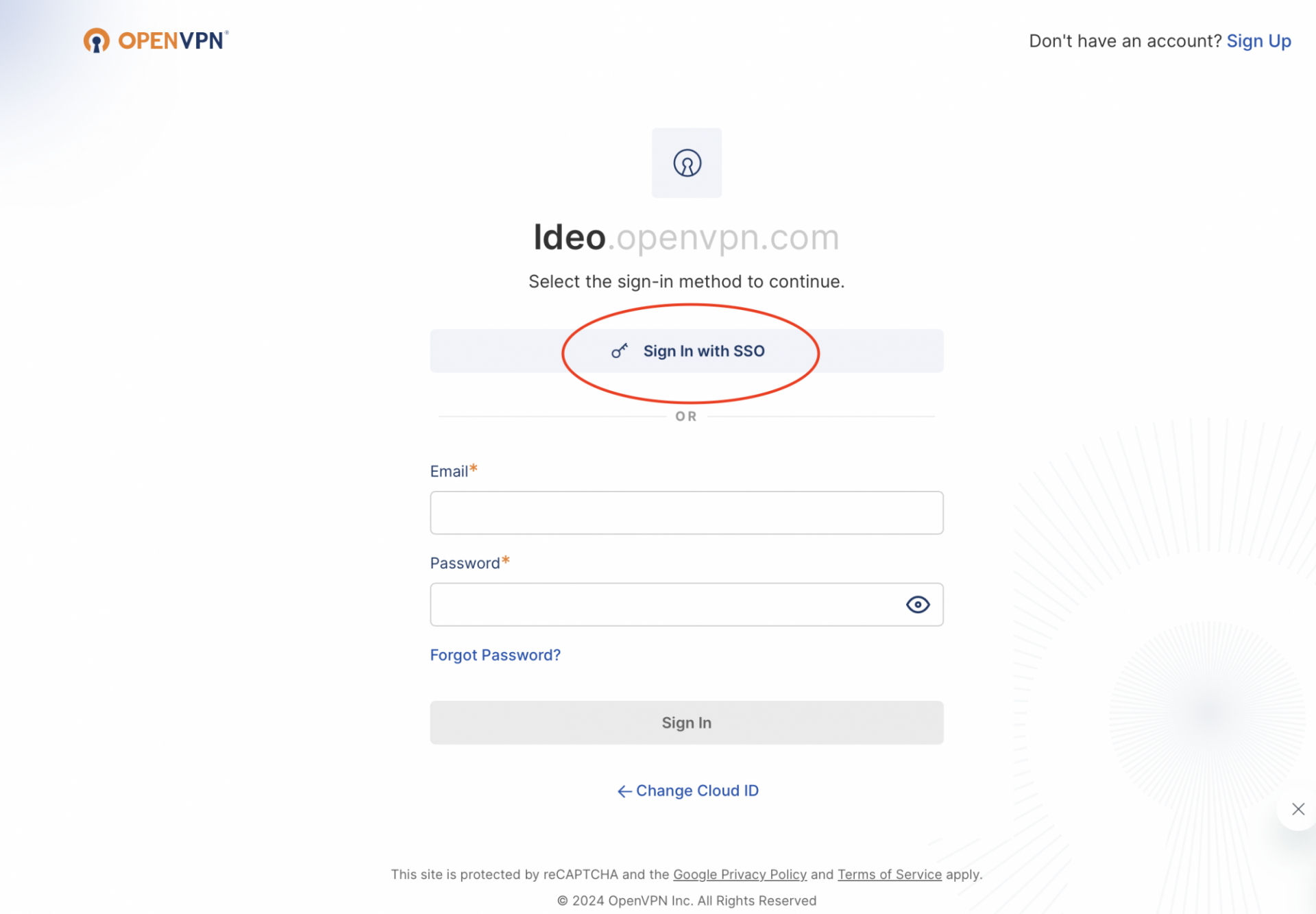The image size is (1316, 914).
Task: Click the left arrow beside Change Cloud ID
Action: coord(624,791)
